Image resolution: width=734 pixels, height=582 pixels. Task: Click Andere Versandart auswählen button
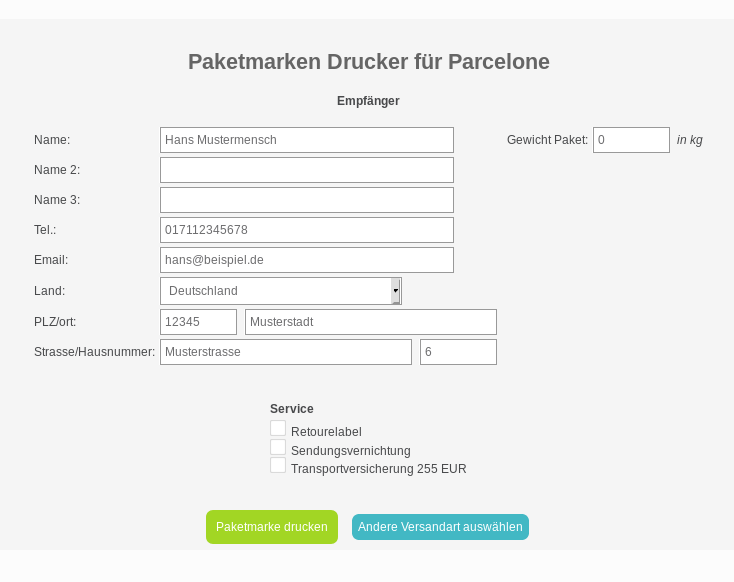[x=440, y=527]
